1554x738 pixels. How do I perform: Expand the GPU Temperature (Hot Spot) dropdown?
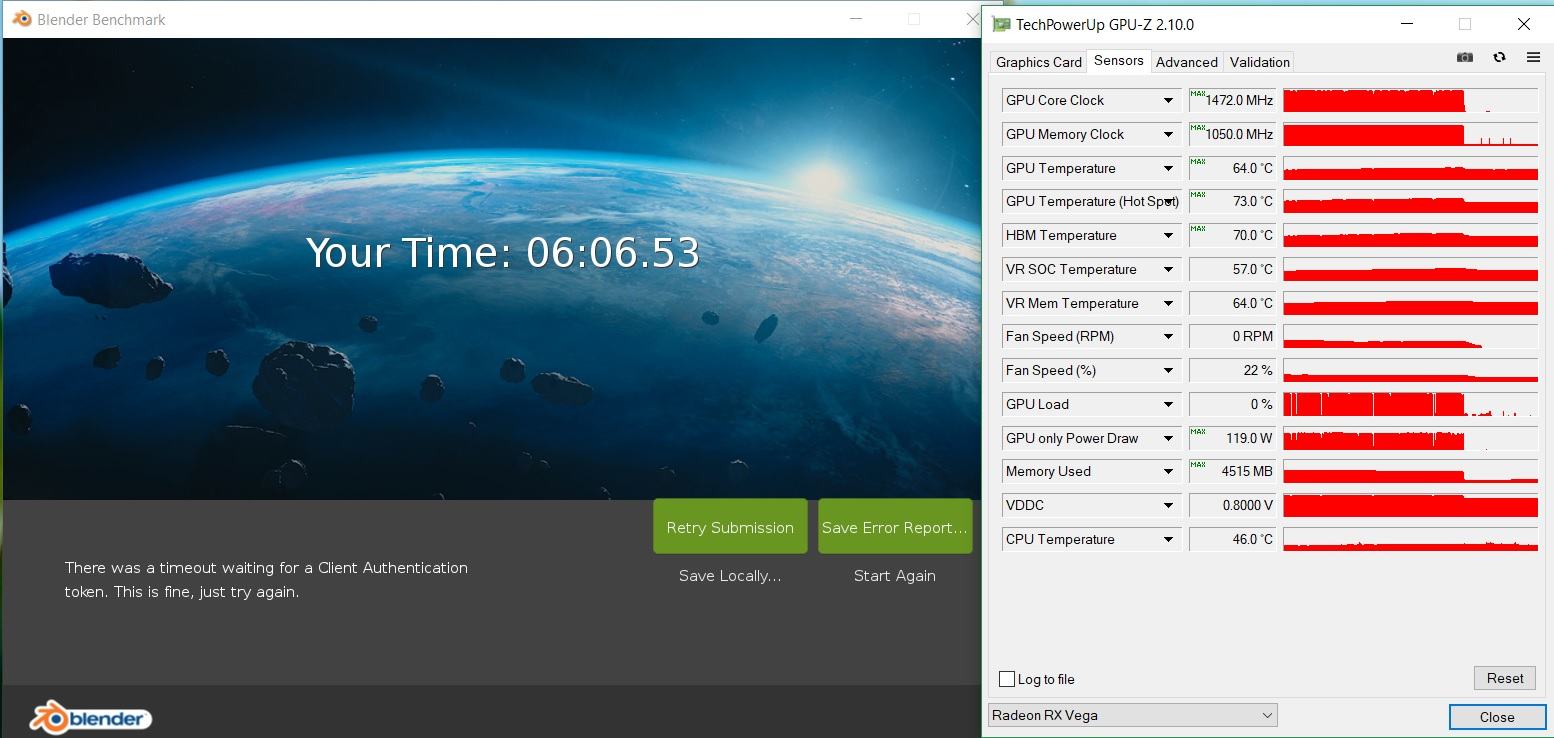(1168, 201)
